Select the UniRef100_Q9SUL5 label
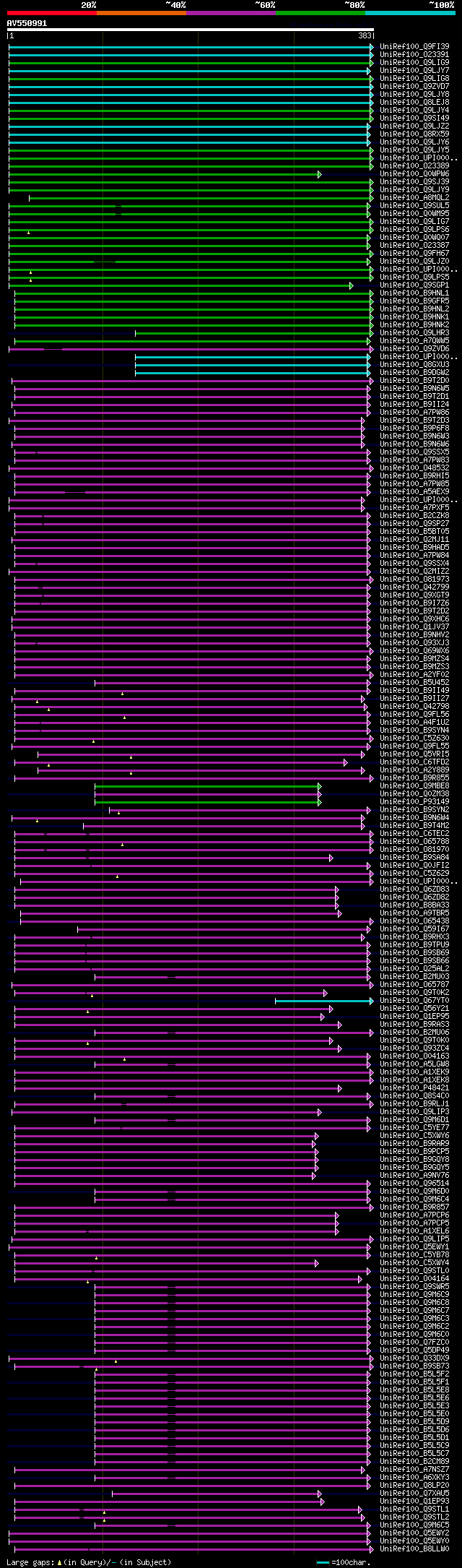The height and width of the screenshot is (1568, 462). click(414, 206)
